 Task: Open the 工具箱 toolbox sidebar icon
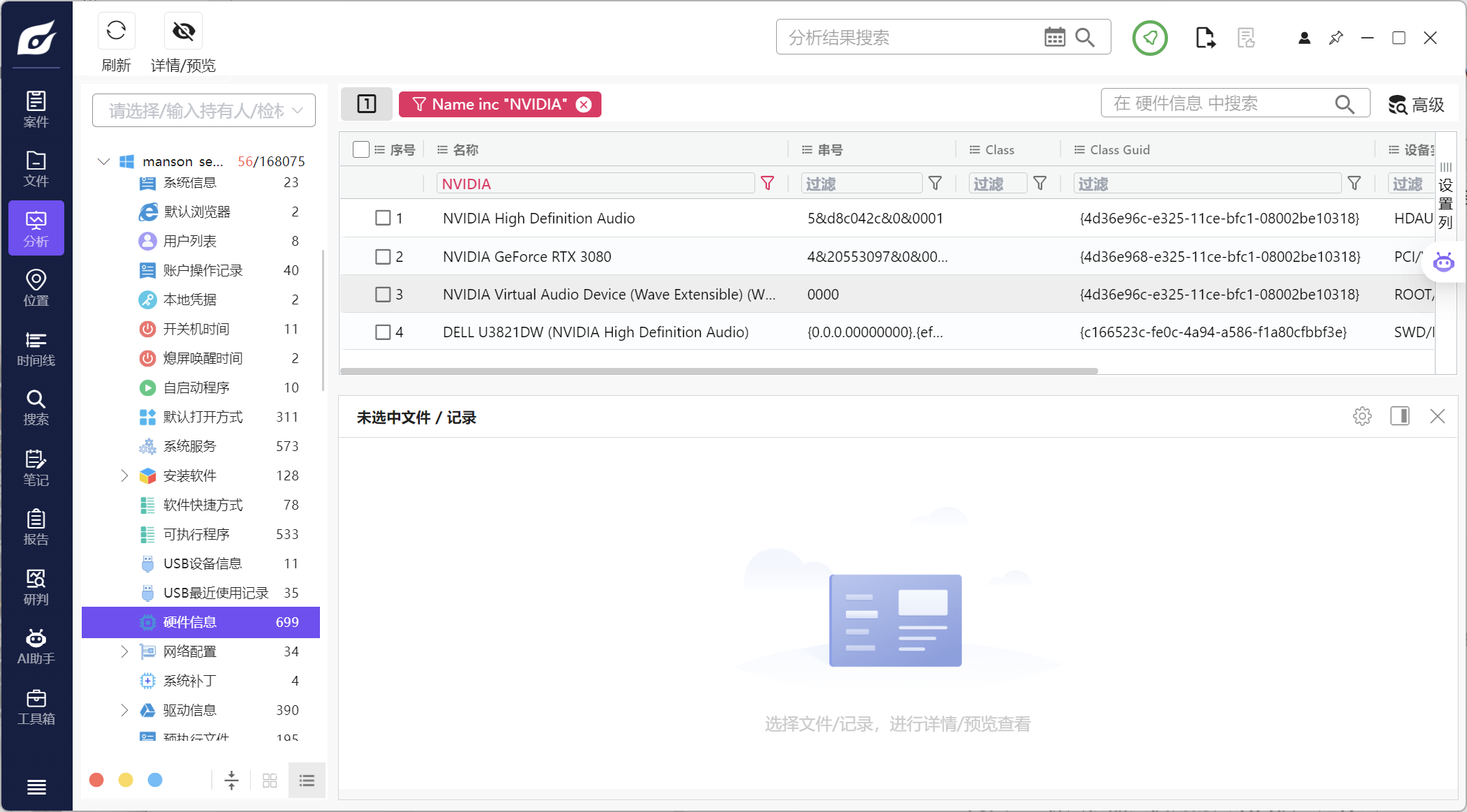coord(36,707)
